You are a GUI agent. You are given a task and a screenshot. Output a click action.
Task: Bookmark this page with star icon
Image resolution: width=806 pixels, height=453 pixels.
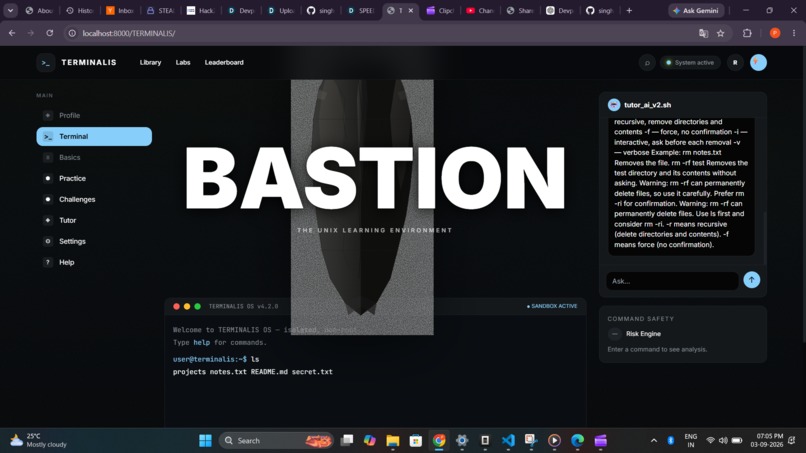coord(721,33)
